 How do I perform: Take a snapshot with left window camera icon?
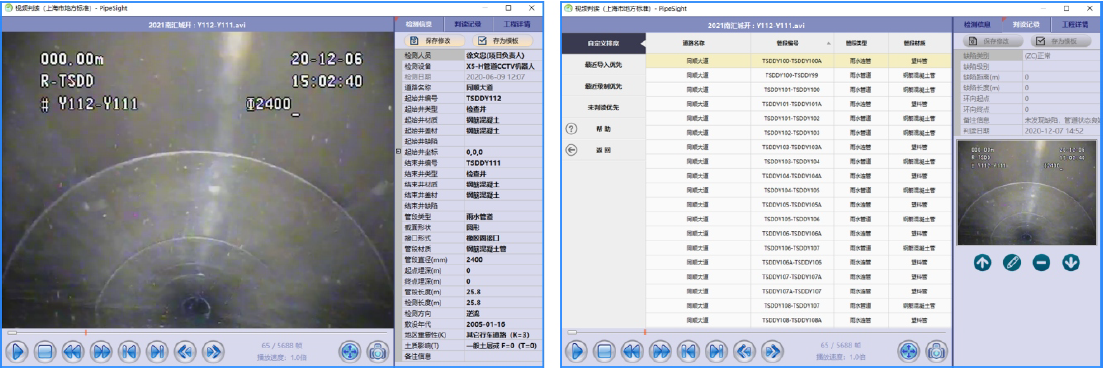coord(377,350)
